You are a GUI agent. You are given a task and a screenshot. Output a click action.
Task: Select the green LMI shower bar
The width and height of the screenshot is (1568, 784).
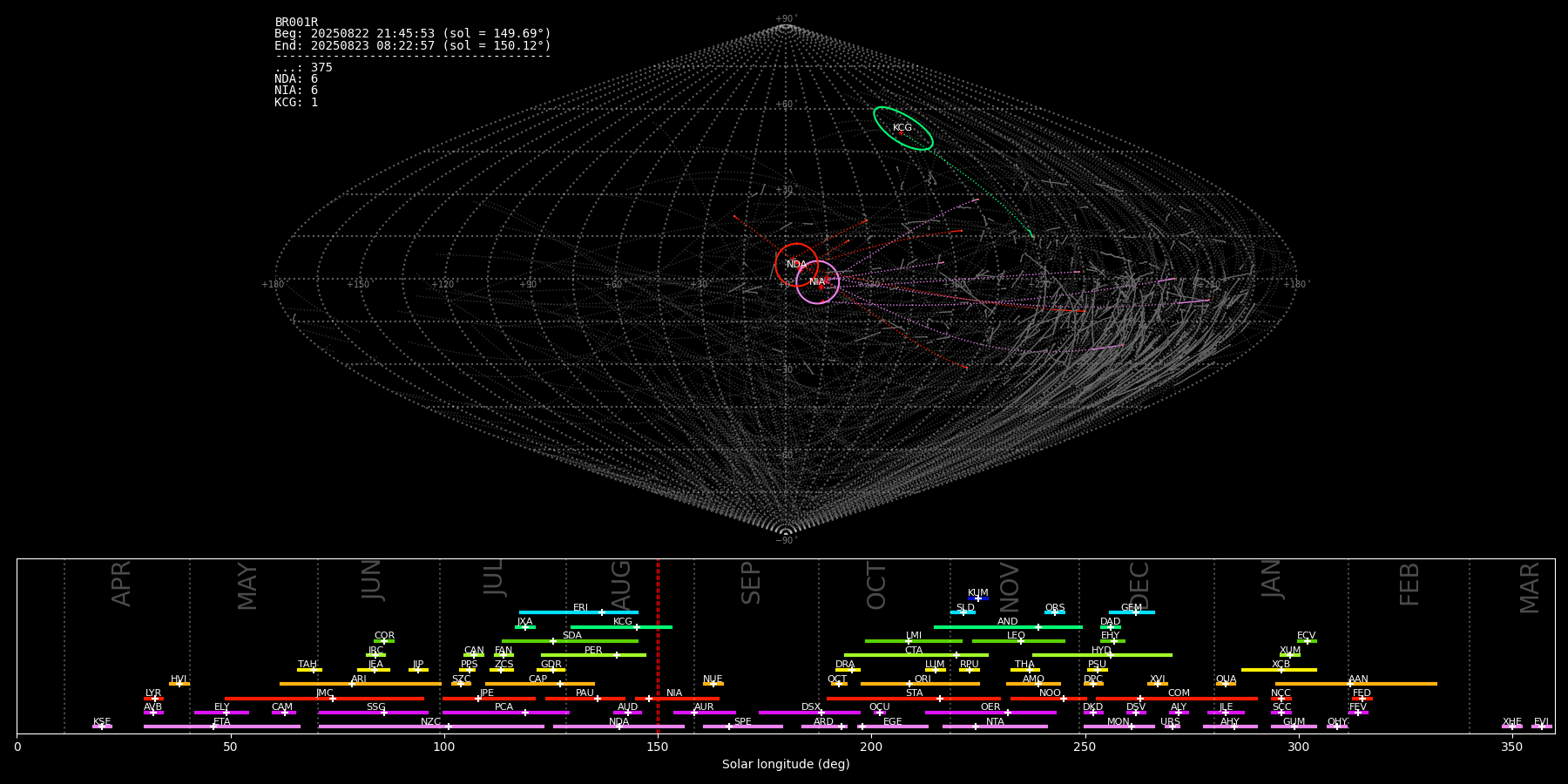pyautogui.click(x=914, y=641)
